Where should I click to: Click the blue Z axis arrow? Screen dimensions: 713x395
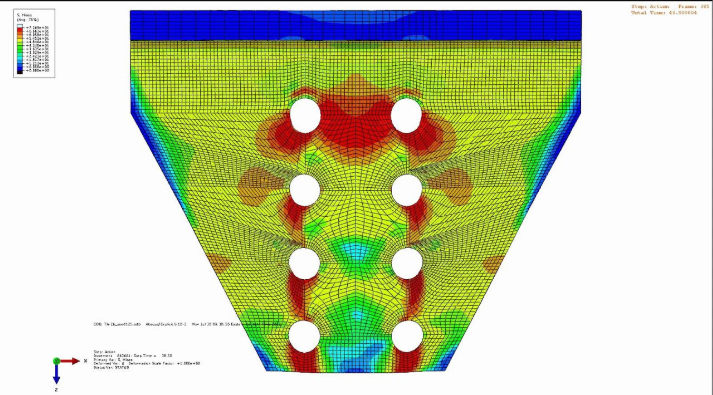(56, 374)
